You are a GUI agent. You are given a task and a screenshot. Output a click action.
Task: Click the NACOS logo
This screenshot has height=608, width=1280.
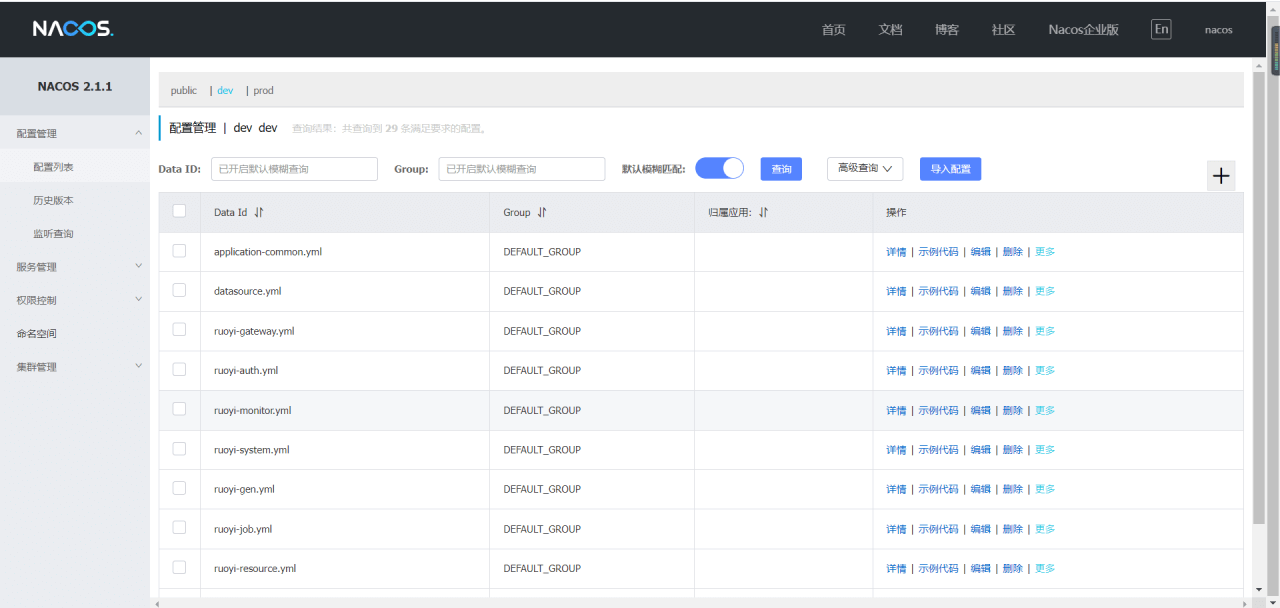point(73,29)
